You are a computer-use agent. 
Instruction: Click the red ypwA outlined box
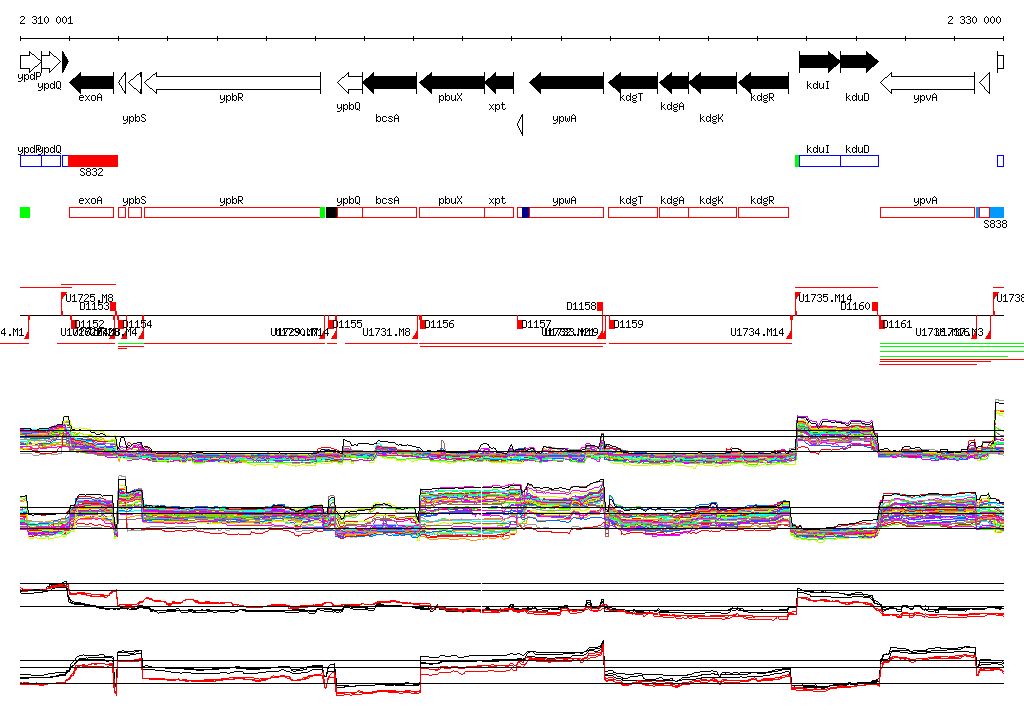(566, 212)
